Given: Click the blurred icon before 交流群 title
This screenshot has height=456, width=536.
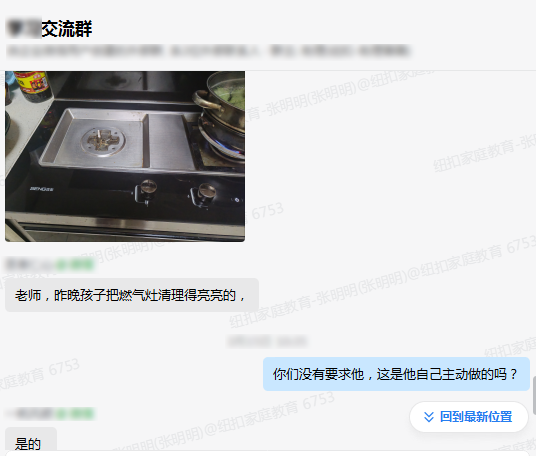Looking at the screenshot, I should [x=24, y=29].
